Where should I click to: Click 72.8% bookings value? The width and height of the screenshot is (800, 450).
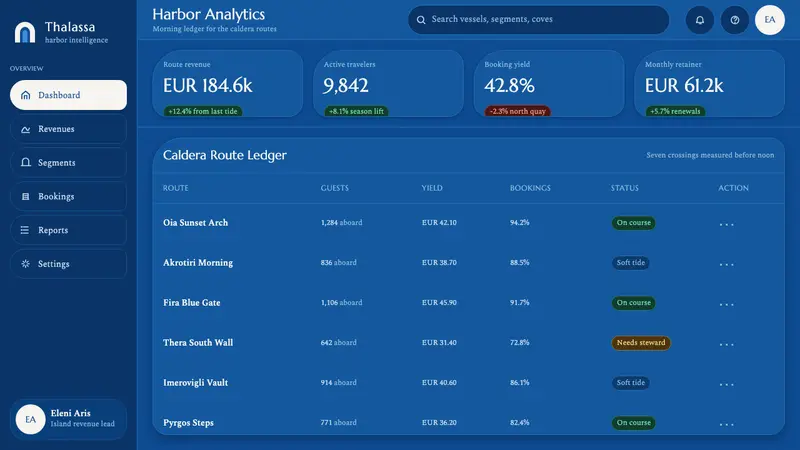[x=519, y=342]
